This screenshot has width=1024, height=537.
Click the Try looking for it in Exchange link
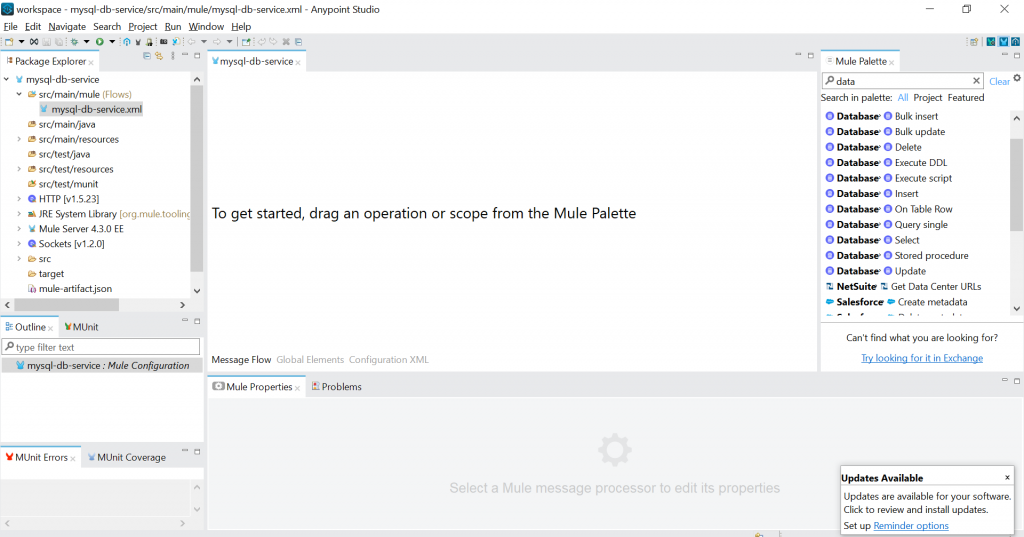coord(921,358)
